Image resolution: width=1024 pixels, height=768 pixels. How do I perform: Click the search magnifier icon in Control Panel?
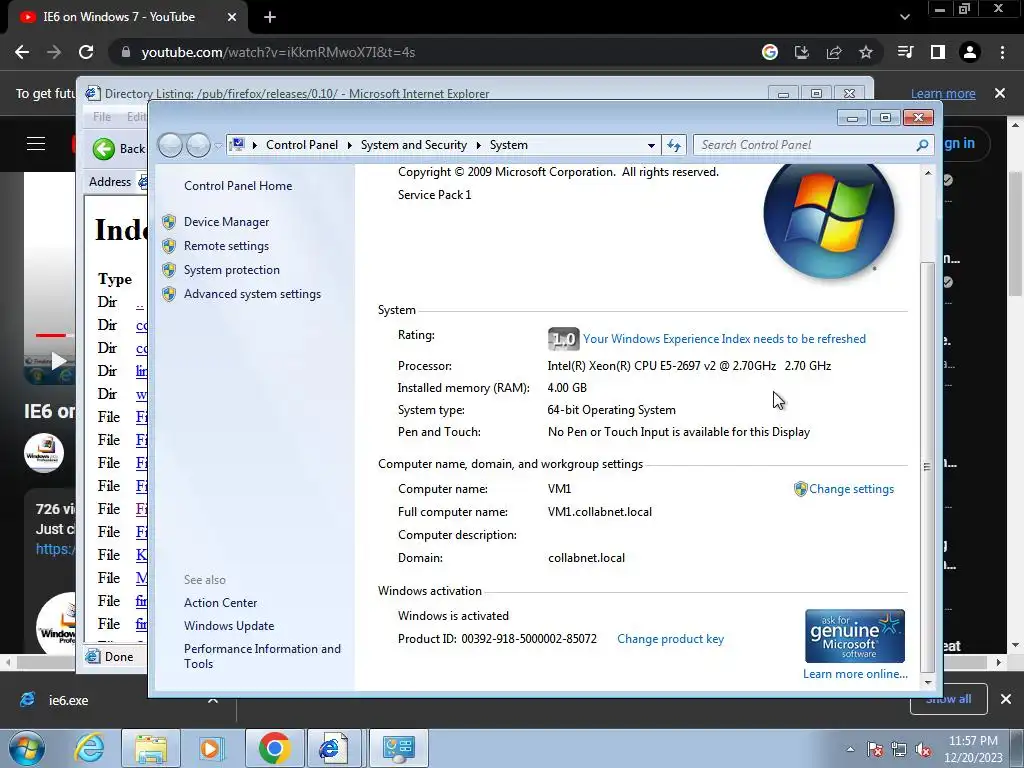[922, 145]
